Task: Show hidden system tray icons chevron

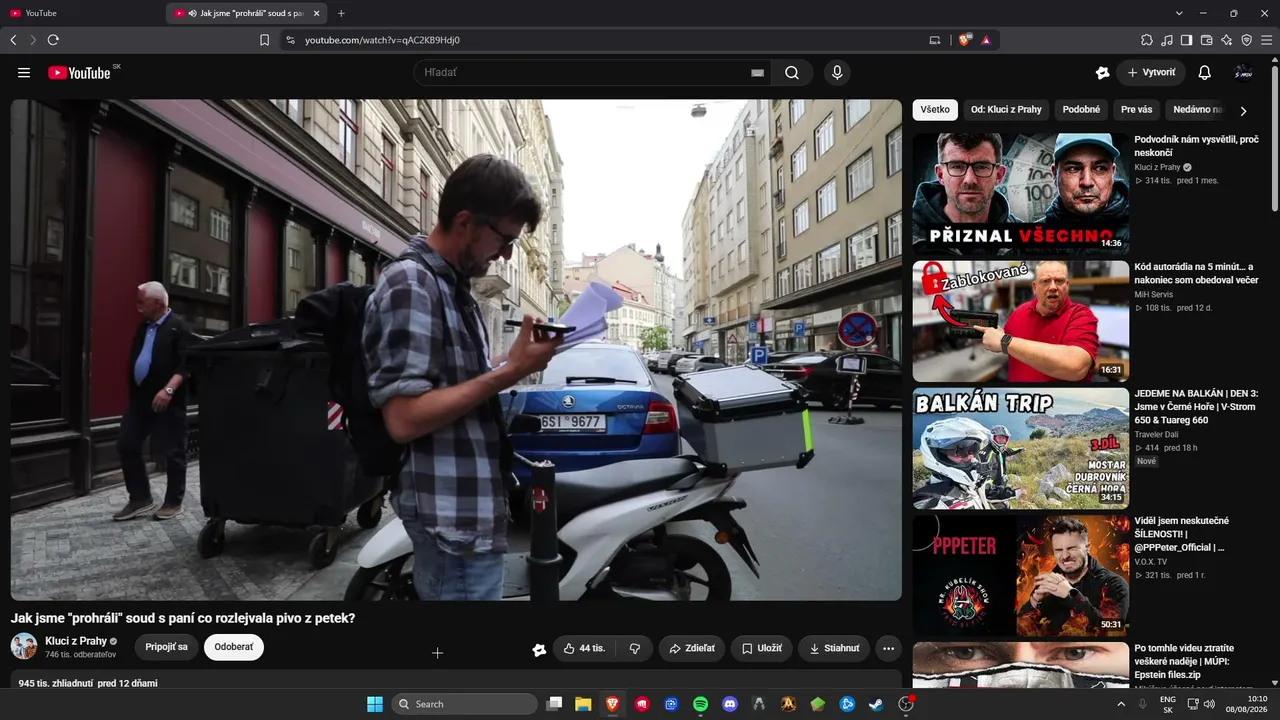Action: point(1121,704)
